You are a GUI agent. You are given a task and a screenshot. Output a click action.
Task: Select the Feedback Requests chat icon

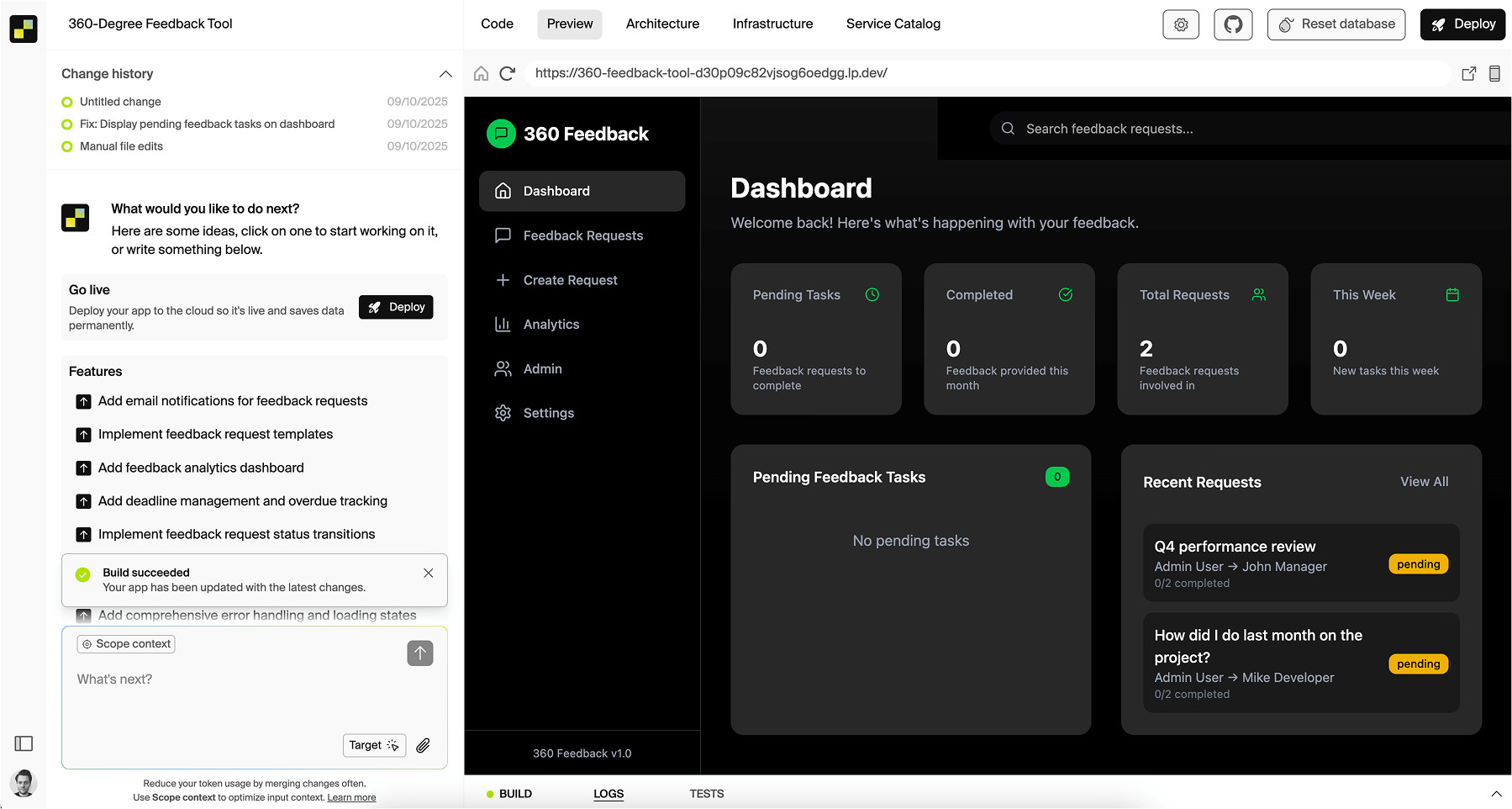click(503, 235)
